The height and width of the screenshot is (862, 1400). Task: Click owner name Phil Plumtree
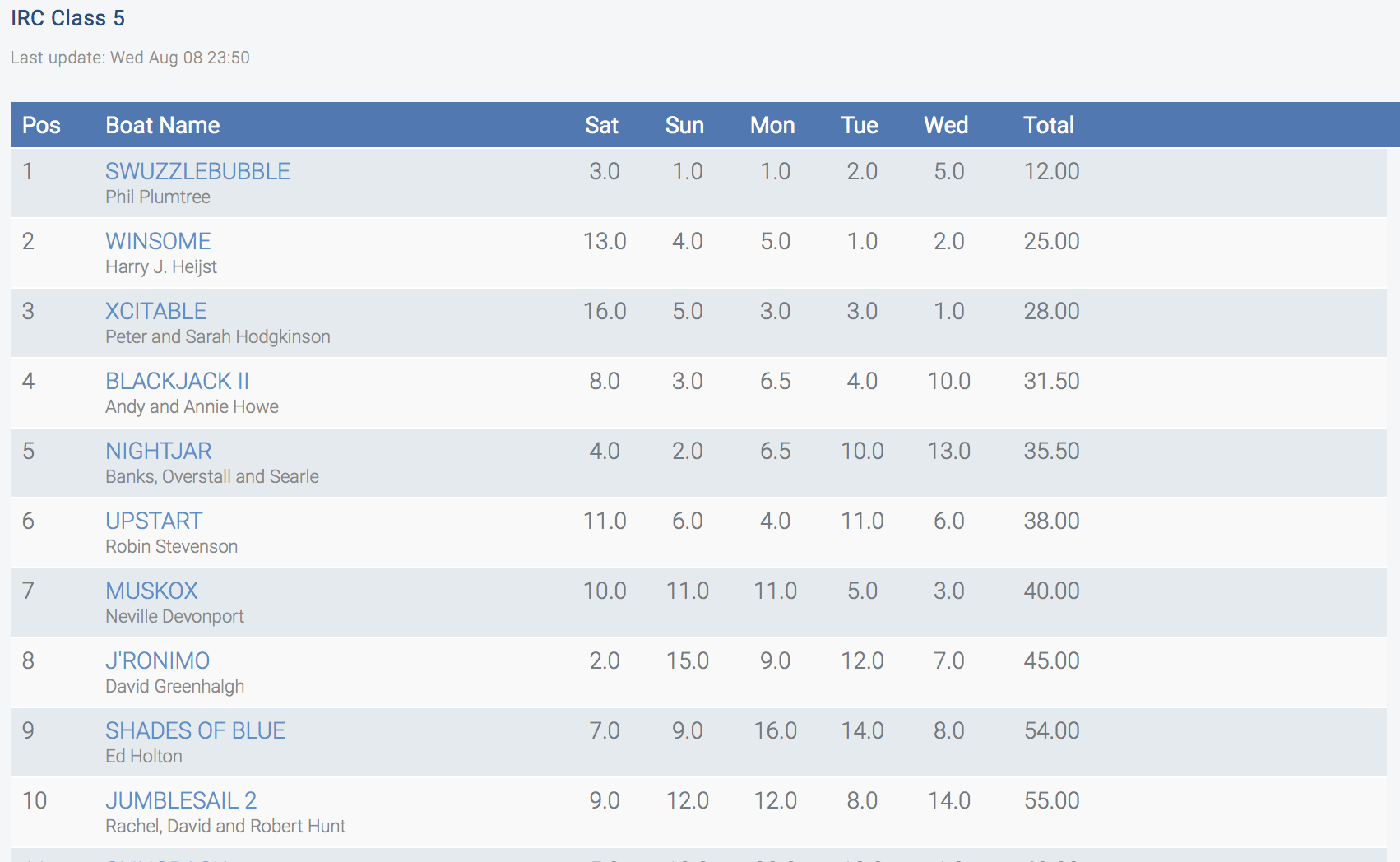click(x=158, y=197)
